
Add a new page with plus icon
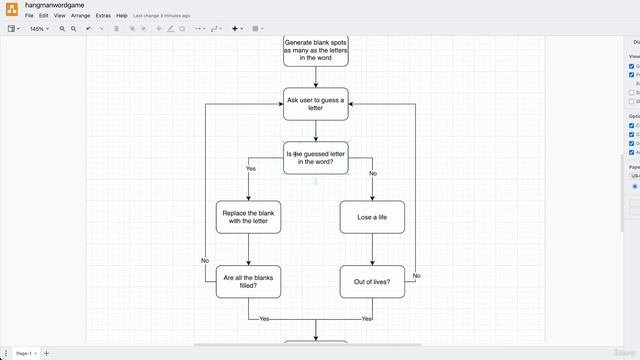[x=46, y=353]
